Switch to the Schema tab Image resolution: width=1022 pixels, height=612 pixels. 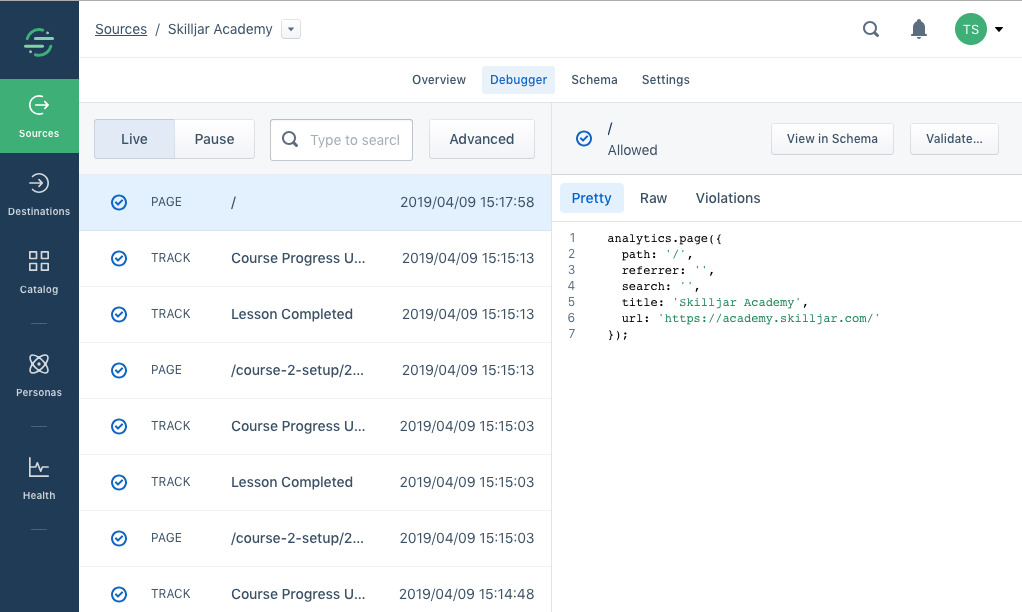tap(594, 80)
